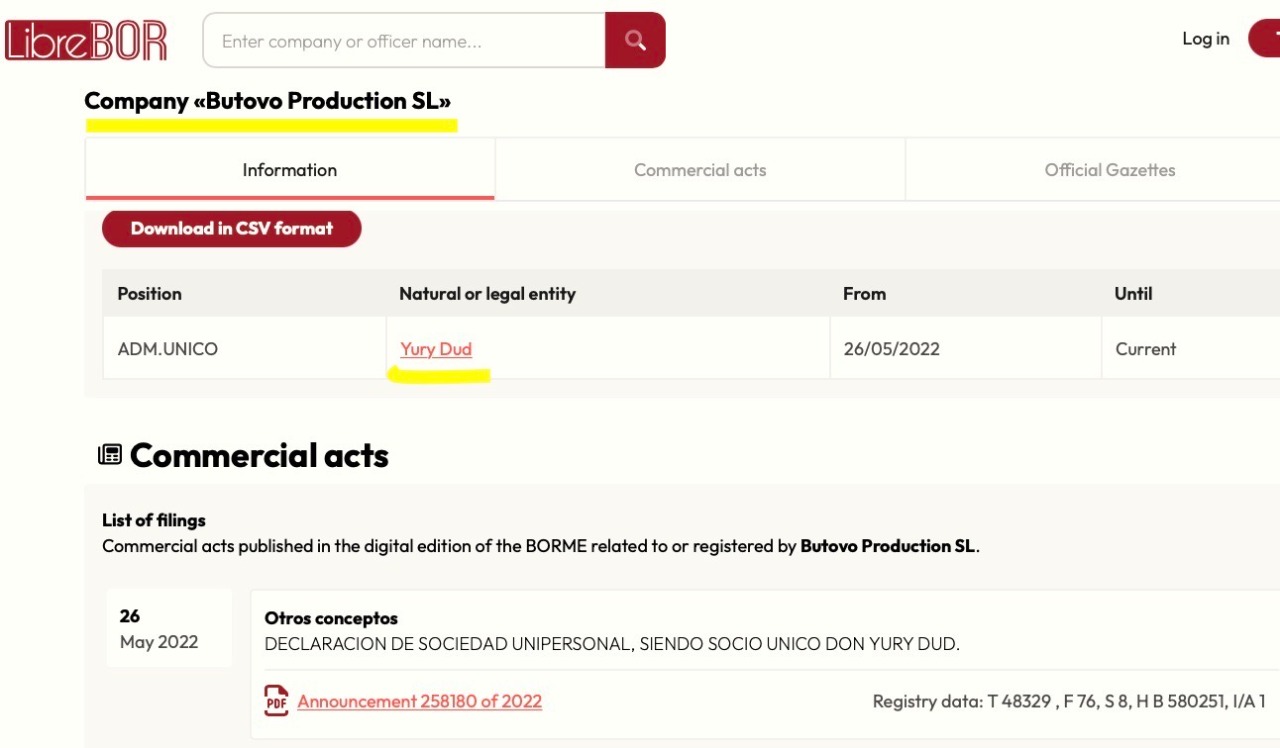Focus the company or officer search field
This screenshot has height=748, width=1280.
[404, 40]
